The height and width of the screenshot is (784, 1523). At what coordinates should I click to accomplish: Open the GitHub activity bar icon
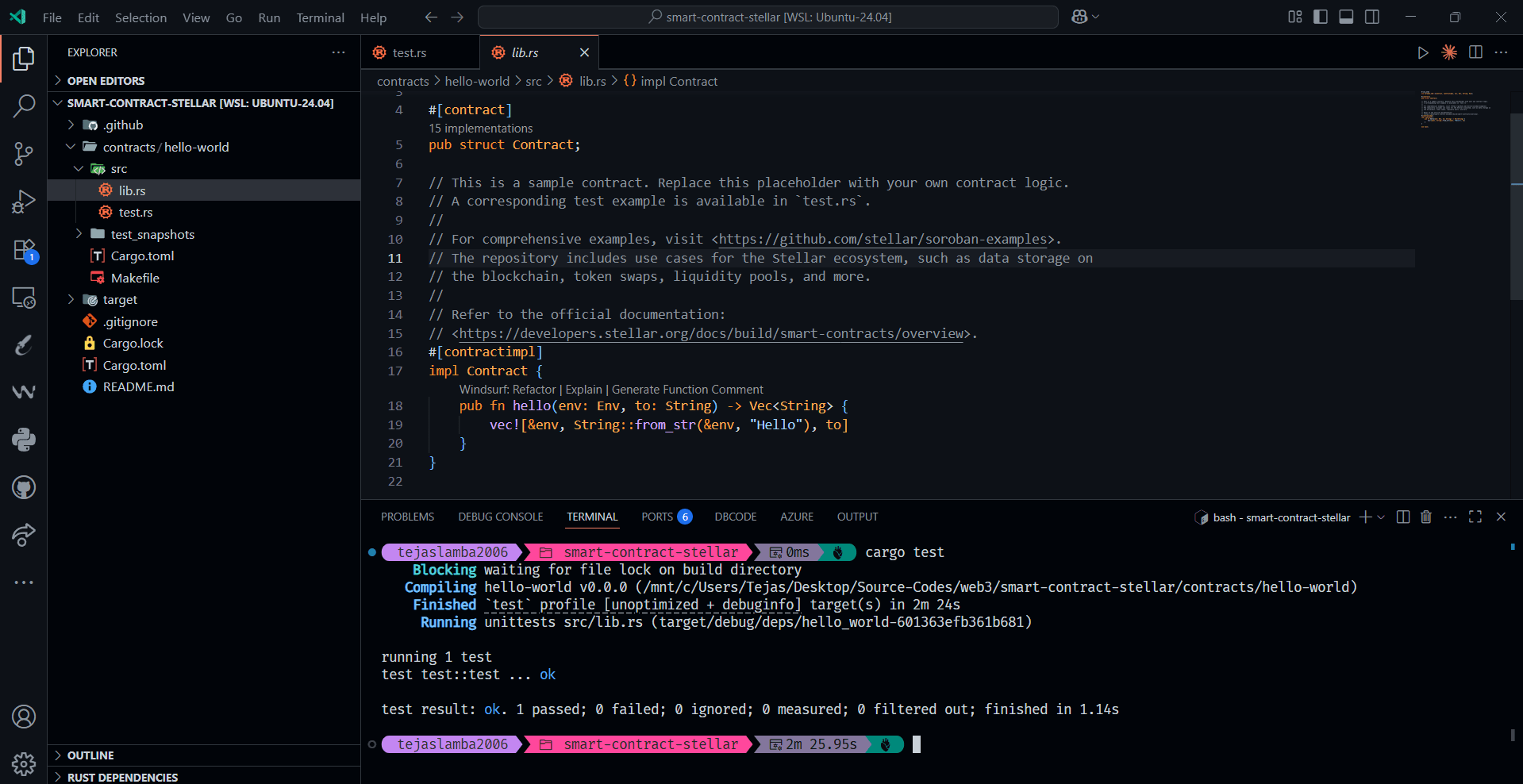coord(24,487)
